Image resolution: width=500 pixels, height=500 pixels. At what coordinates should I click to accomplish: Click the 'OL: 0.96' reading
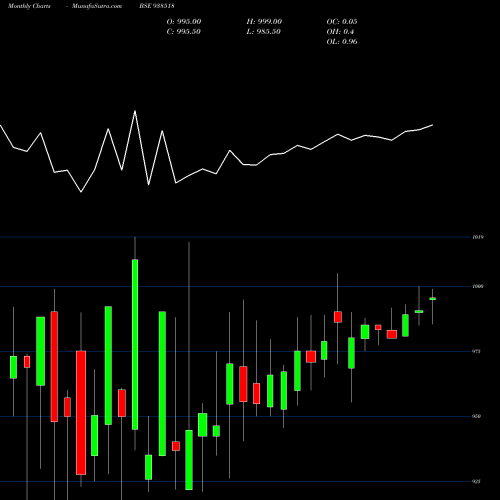tap(342, 42)
